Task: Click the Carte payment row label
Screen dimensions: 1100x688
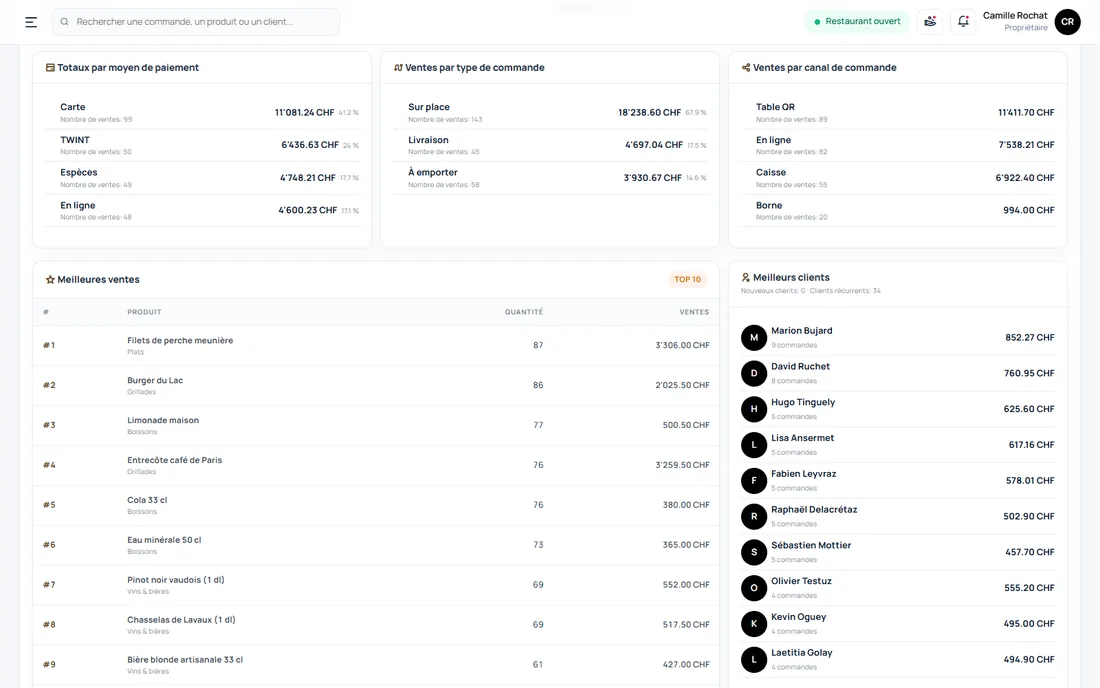Action: coord(73,107)
